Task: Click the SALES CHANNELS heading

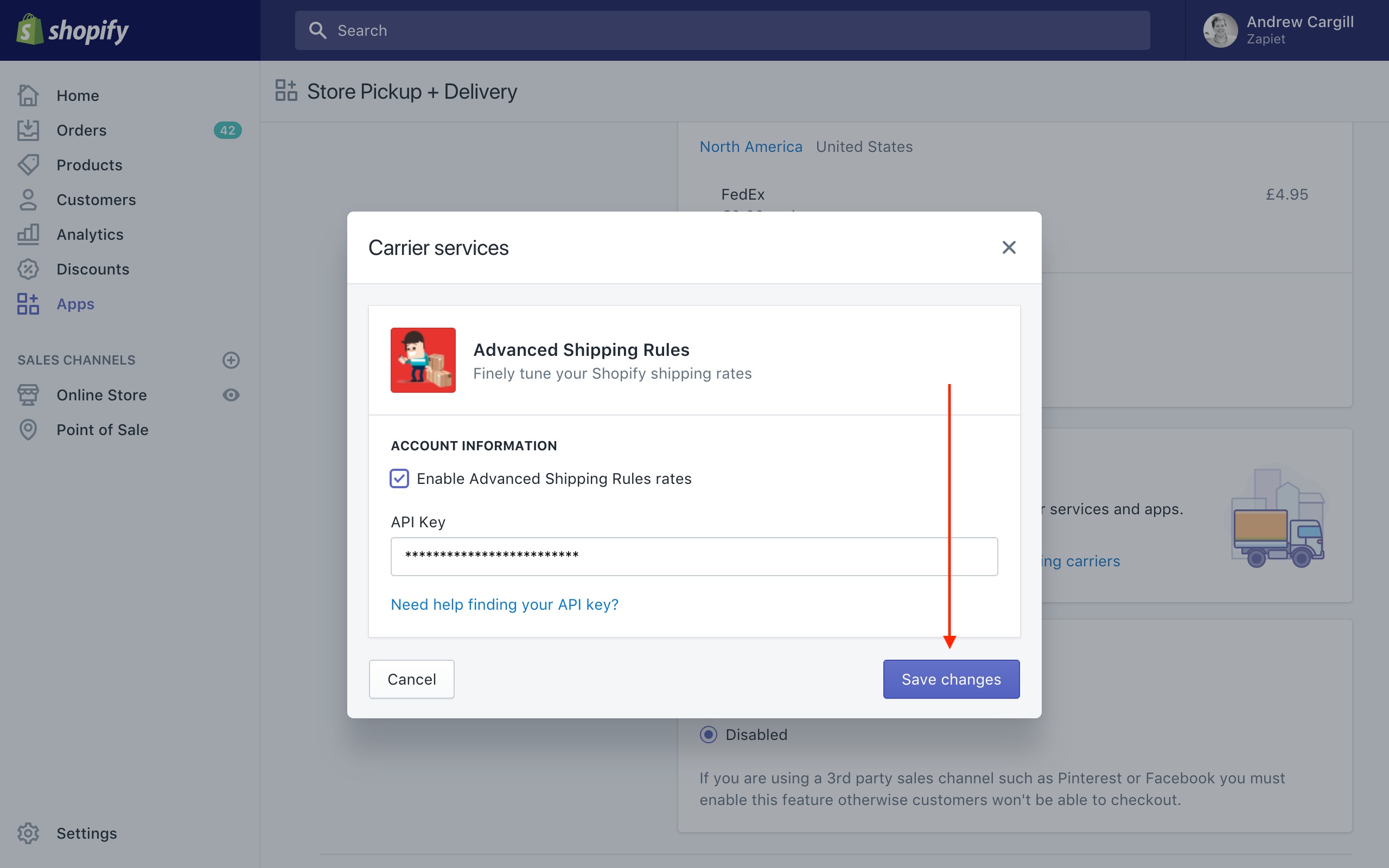Action: pos(77,360)
